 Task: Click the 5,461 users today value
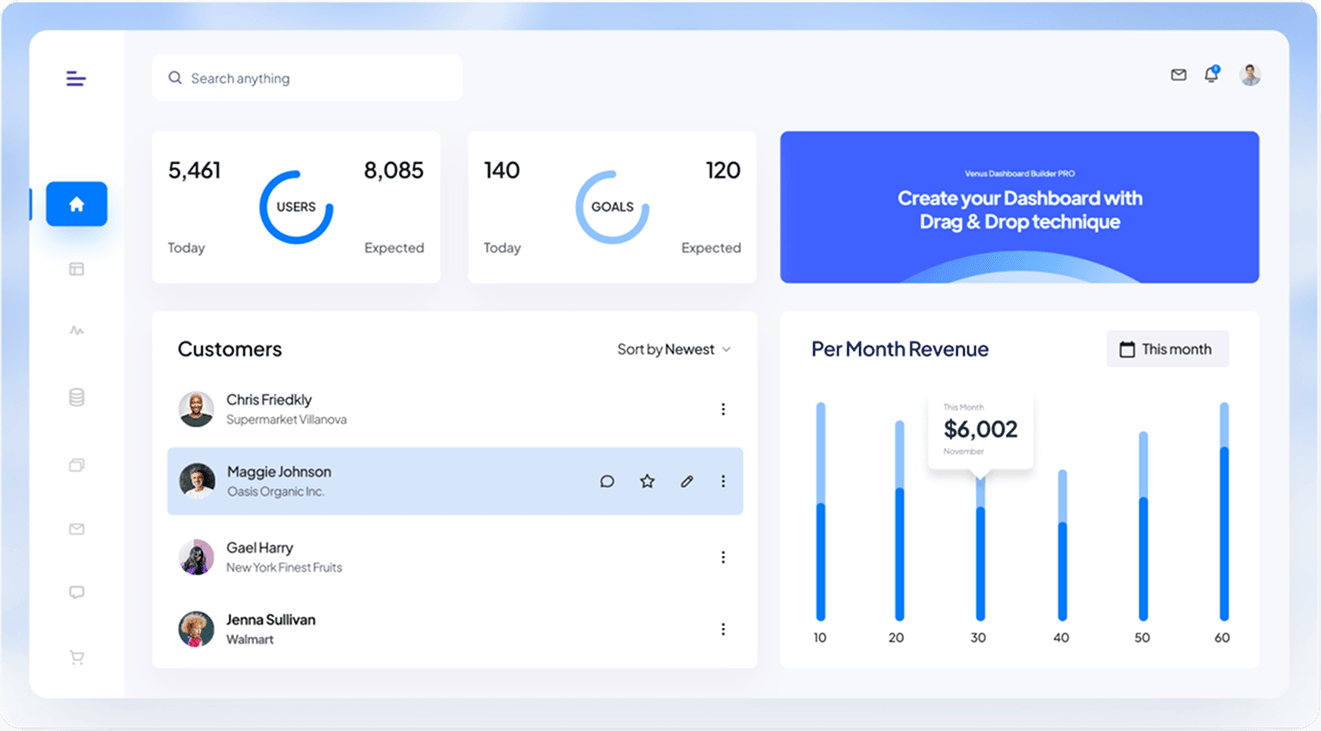[x=194, y=171]
